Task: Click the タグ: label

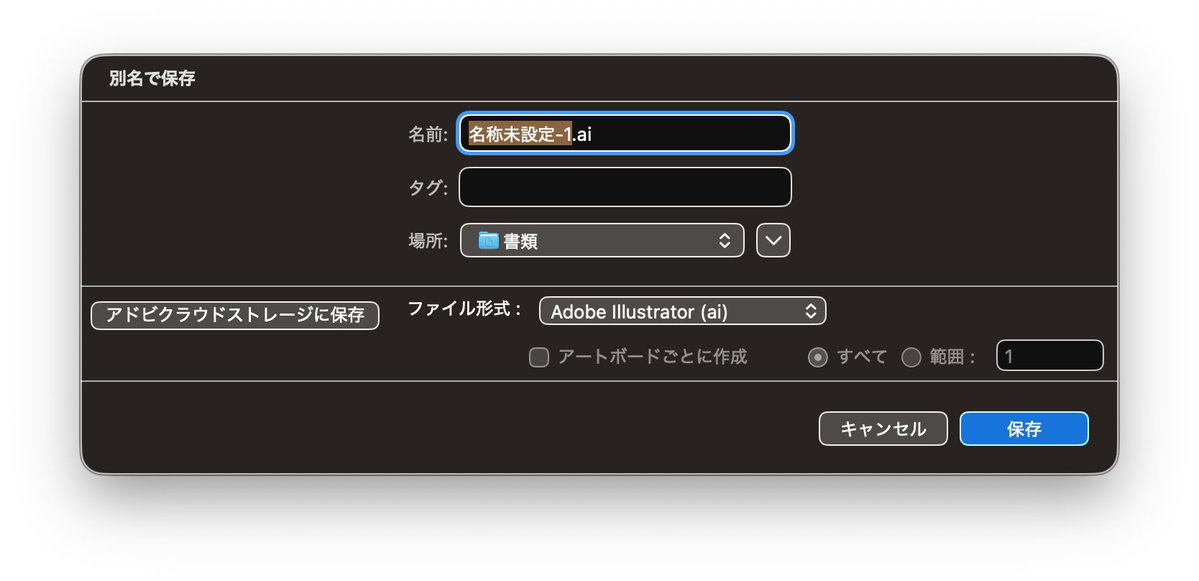Action: 428,188
